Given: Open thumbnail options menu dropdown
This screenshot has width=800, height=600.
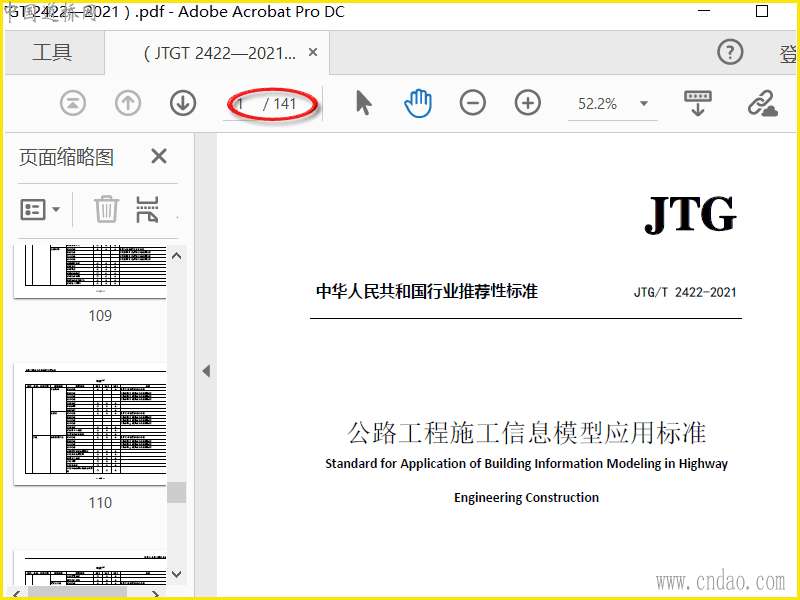Looking at the screenshot, I should pos(40,209).
